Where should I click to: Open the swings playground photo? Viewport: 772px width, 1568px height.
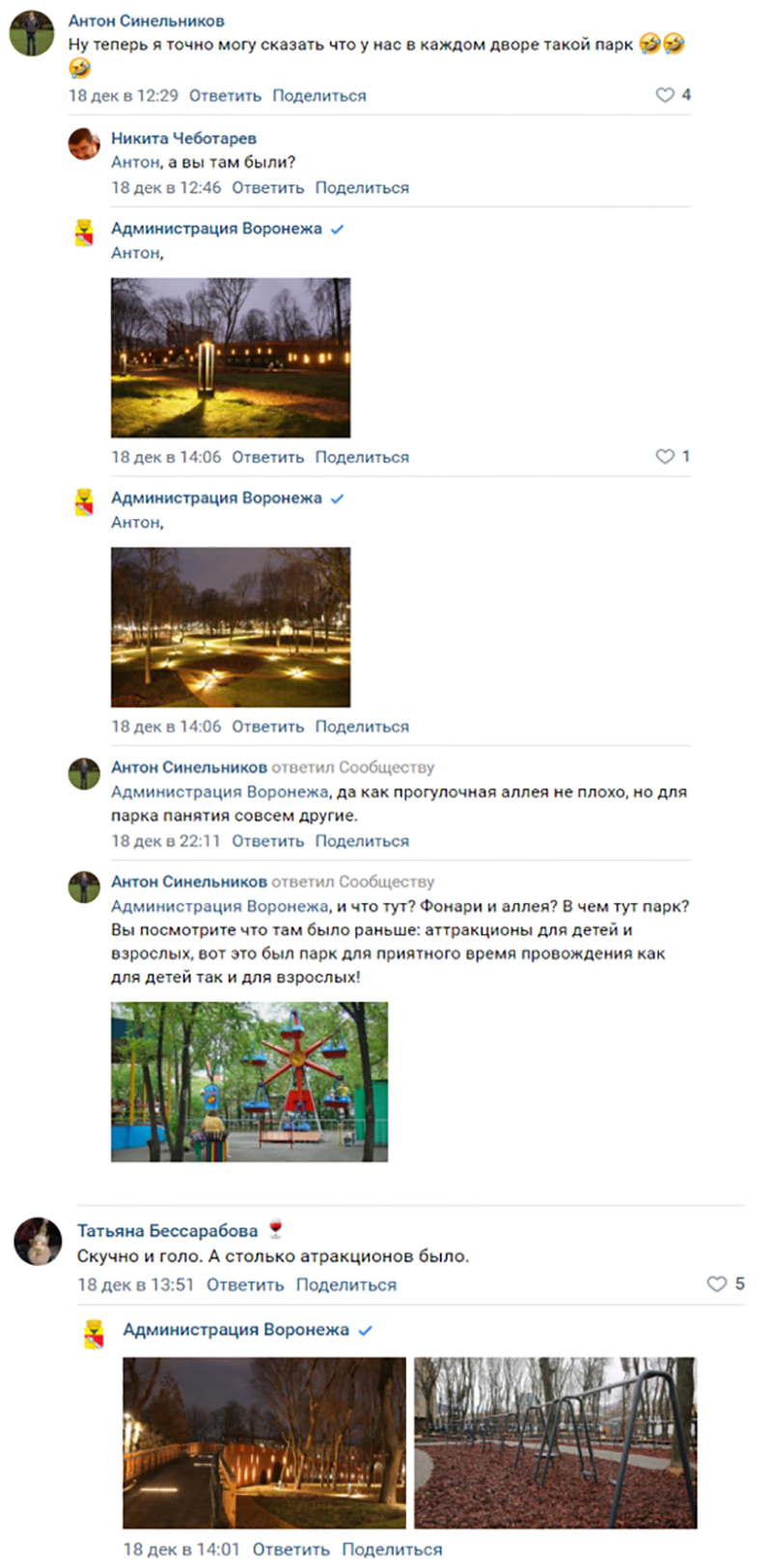coord(555,1443)
